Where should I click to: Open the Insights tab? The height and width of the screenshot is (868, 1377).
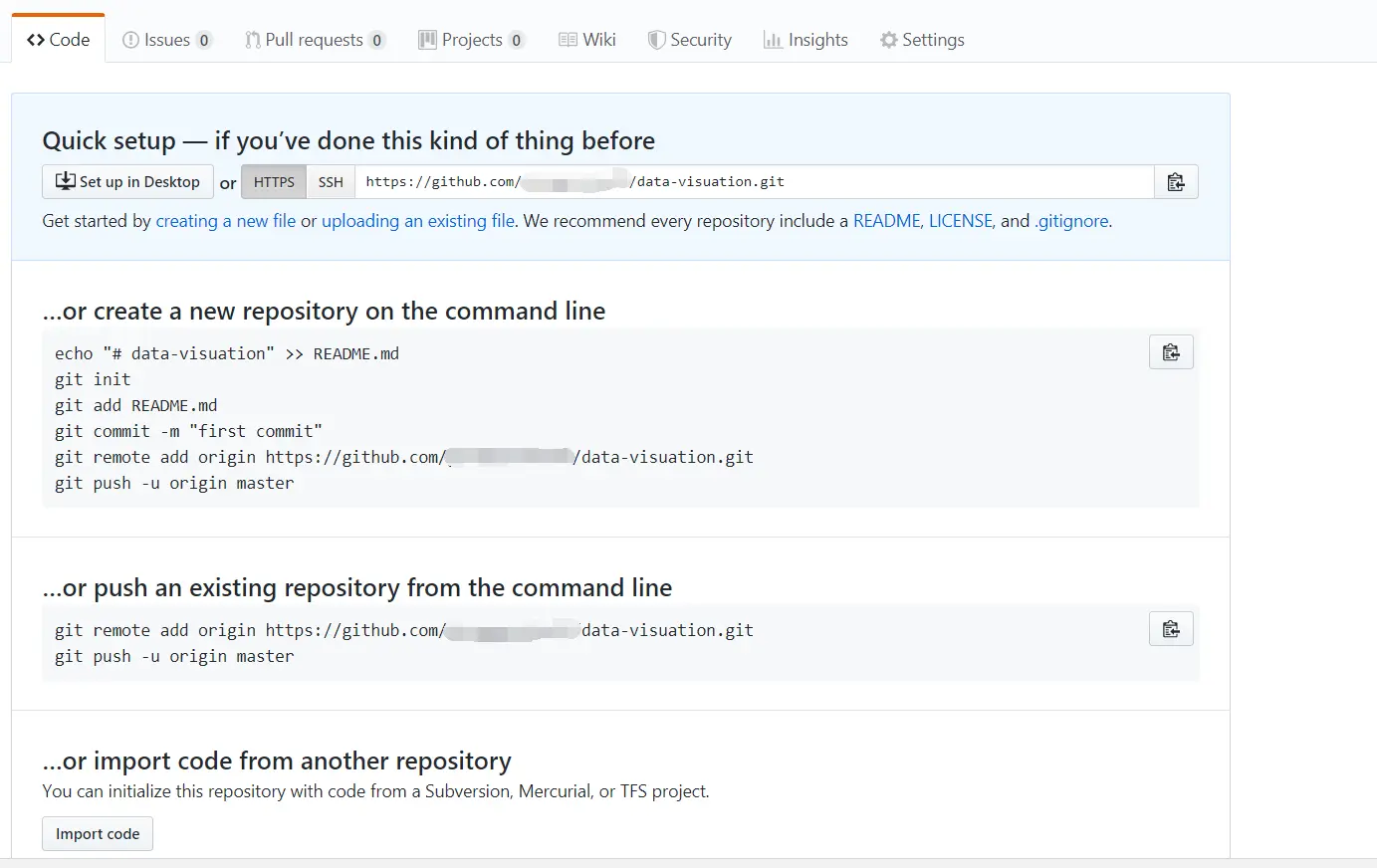click(805, 40)
